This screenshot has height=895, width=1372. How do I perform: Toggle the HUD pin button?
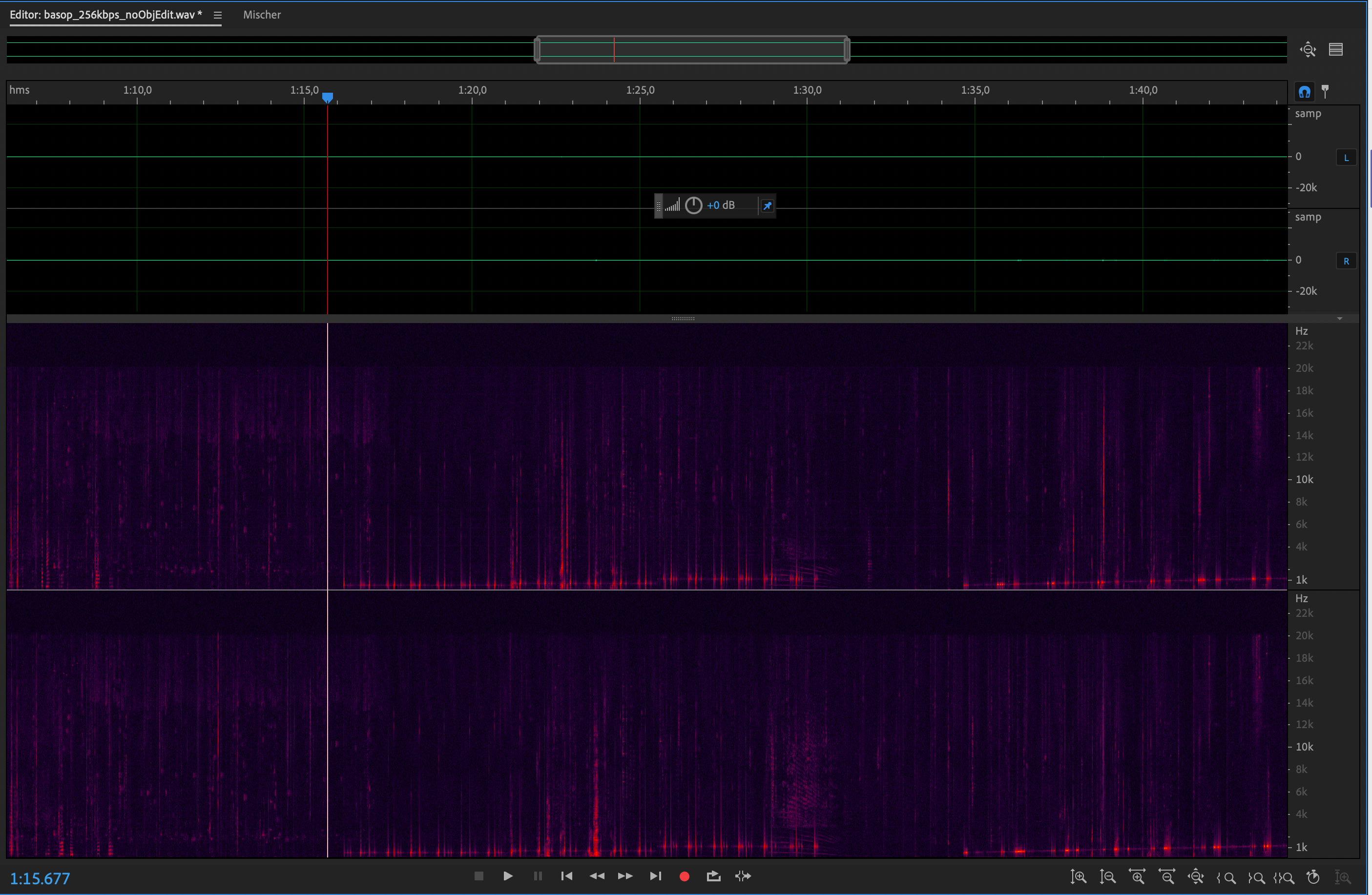tap(767, 206)
